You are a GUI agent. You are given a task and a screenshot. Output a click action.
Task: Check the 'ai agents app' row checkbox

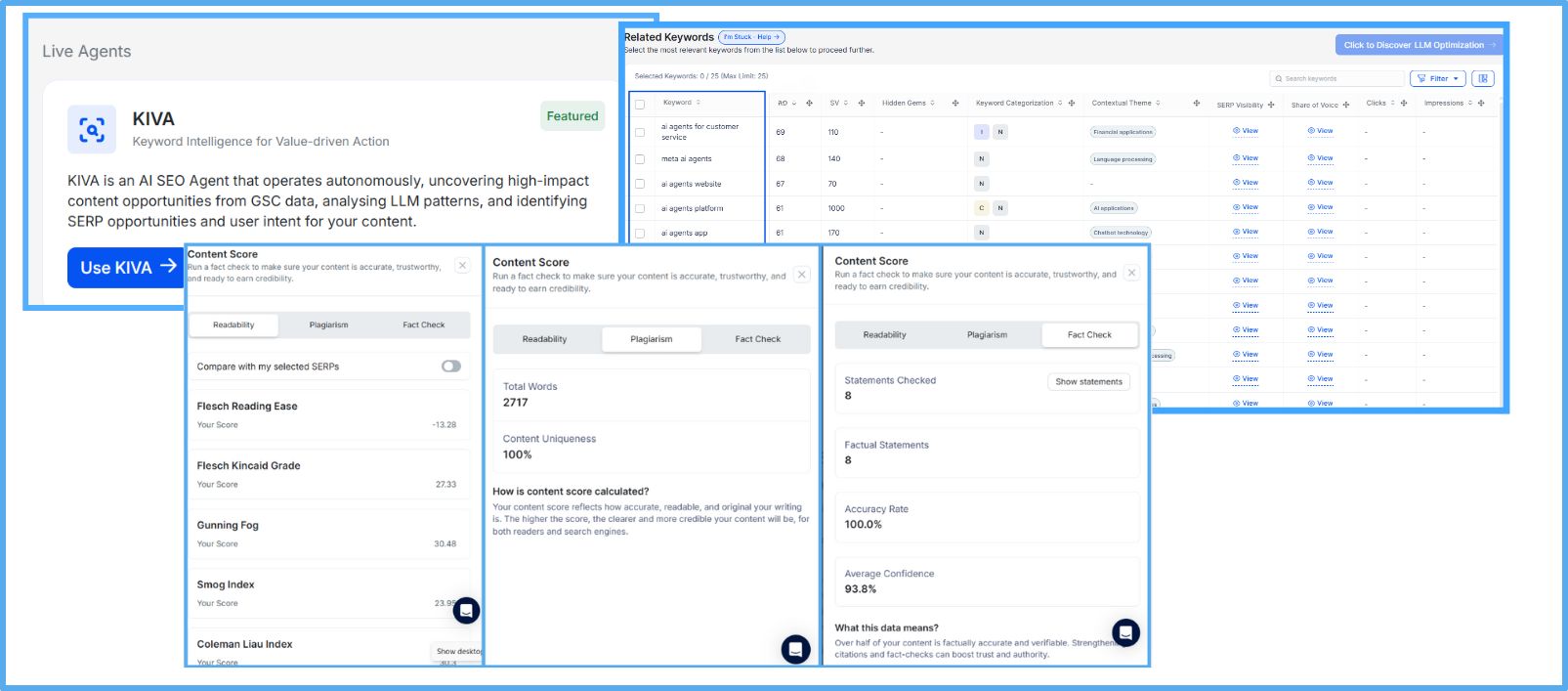pos(640,234)
